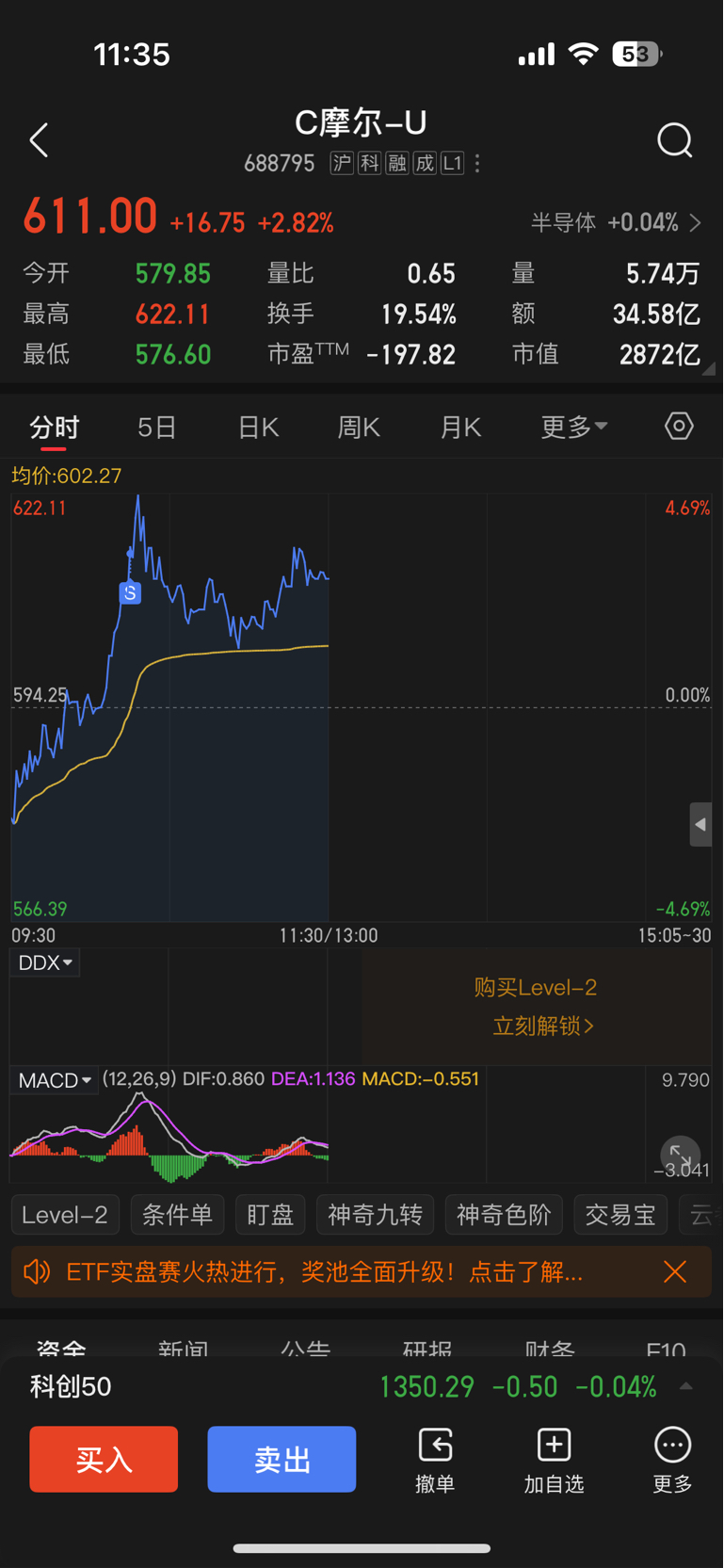The width and height of the screenshot is (724, 1568).
Task: Open the 新闻 tab
Action: click(x=184, y=1350)
